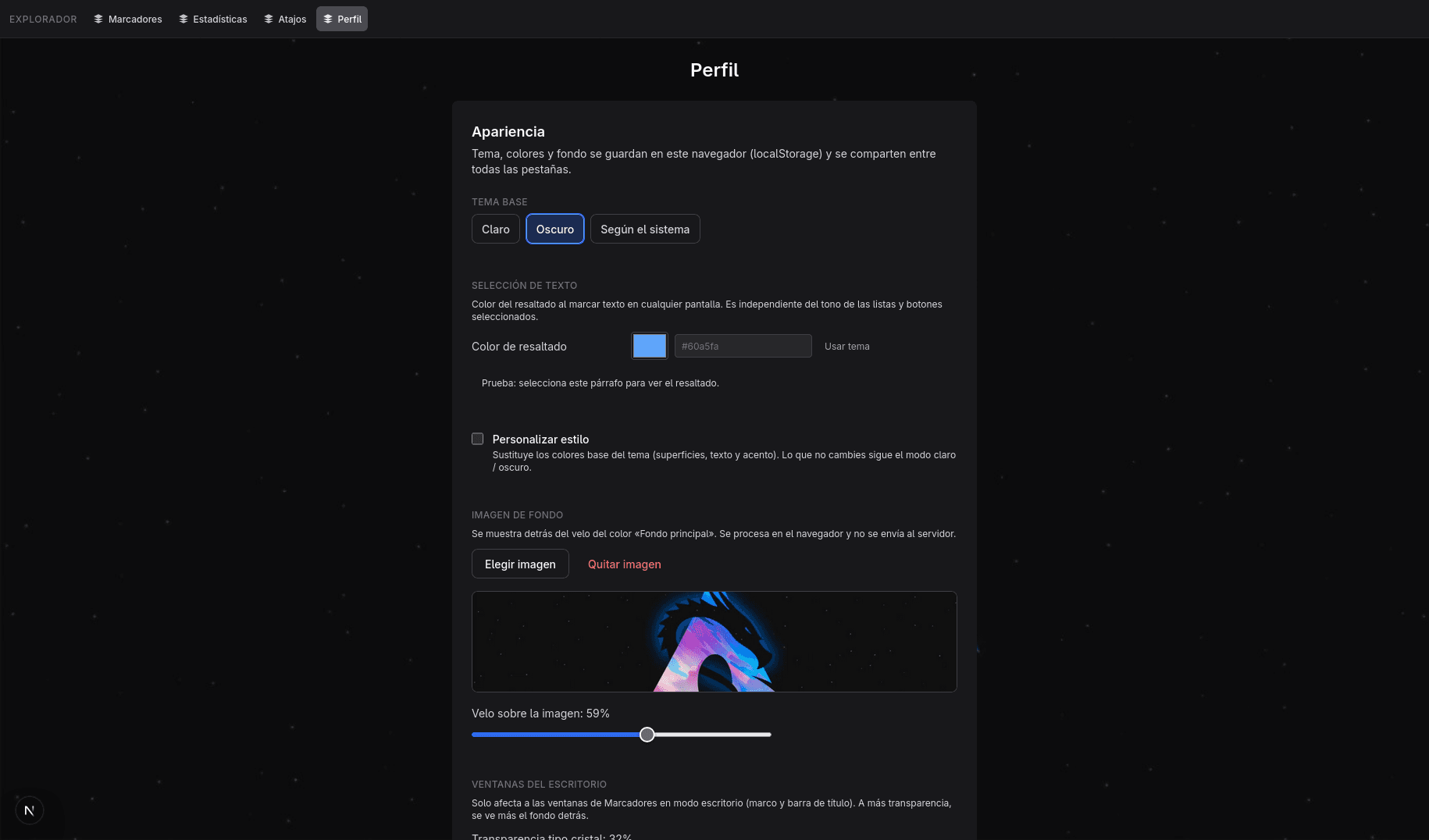Open the Next.js dev tools badge
The width and height of the screenshot is (1429, 840).
point(30,810)
